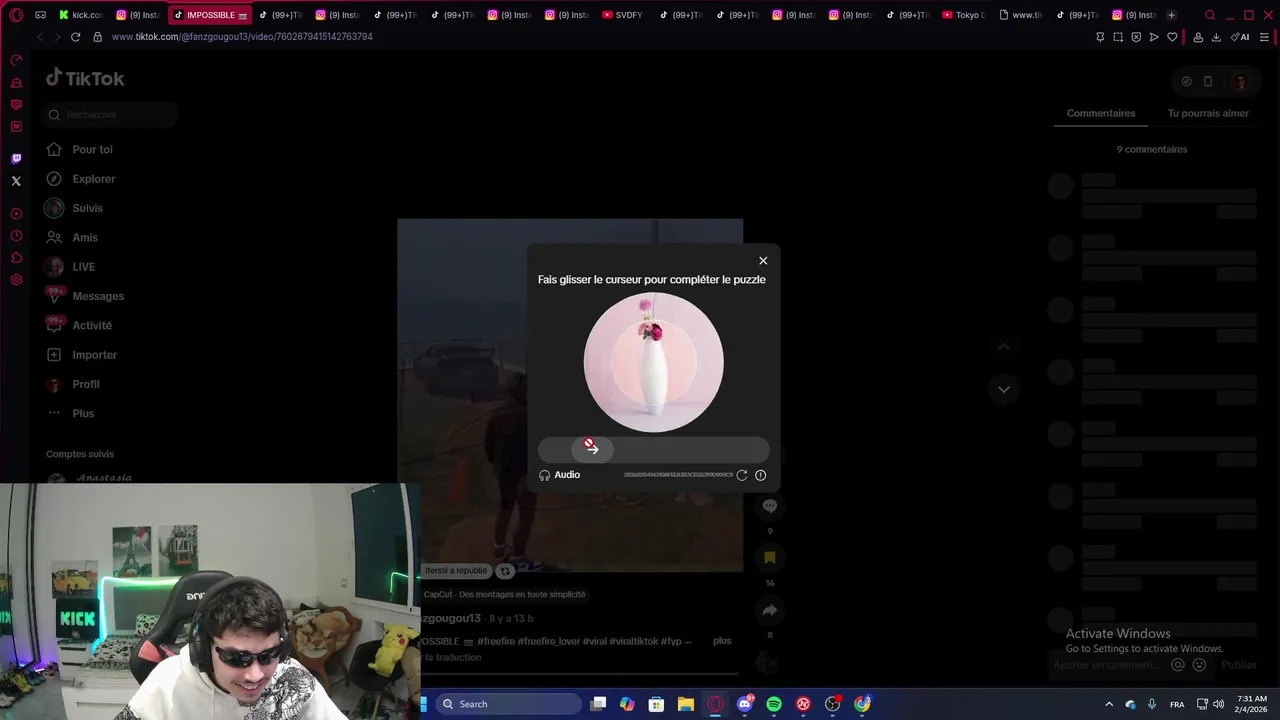Search tabs using the magnifier icon
Screen dimensions: 1280x720
[1210, 15]
